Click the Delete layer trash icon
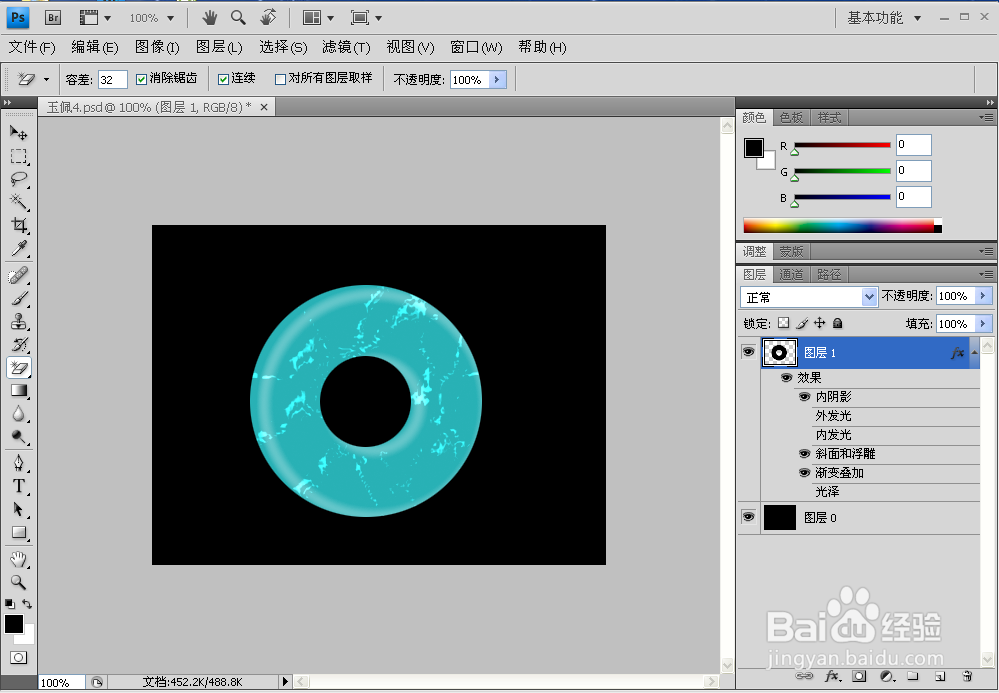The image size is (999, 693). click(x=967, y=677)
